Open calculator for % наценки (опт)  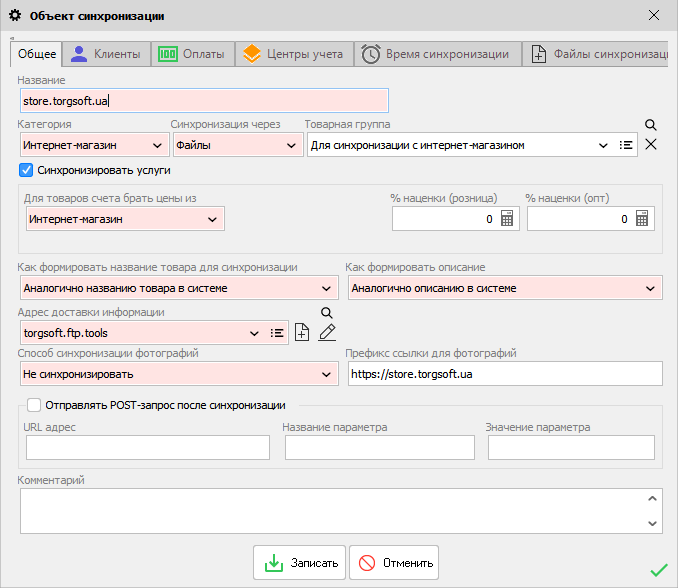pyautogui.click(x=642, y=219)
